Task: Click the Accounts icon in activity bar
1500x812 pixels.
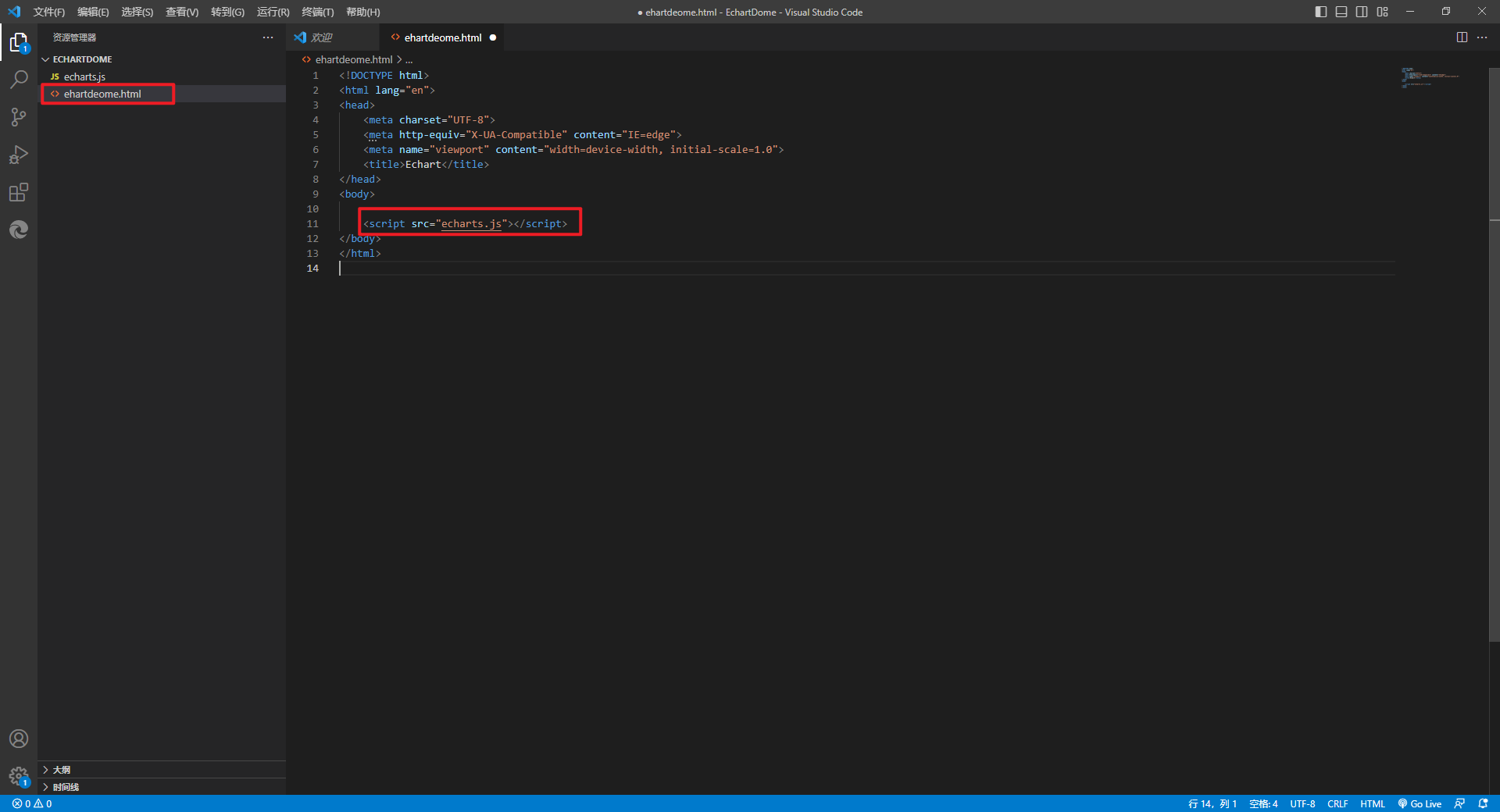Action: [x=19, y=739]
